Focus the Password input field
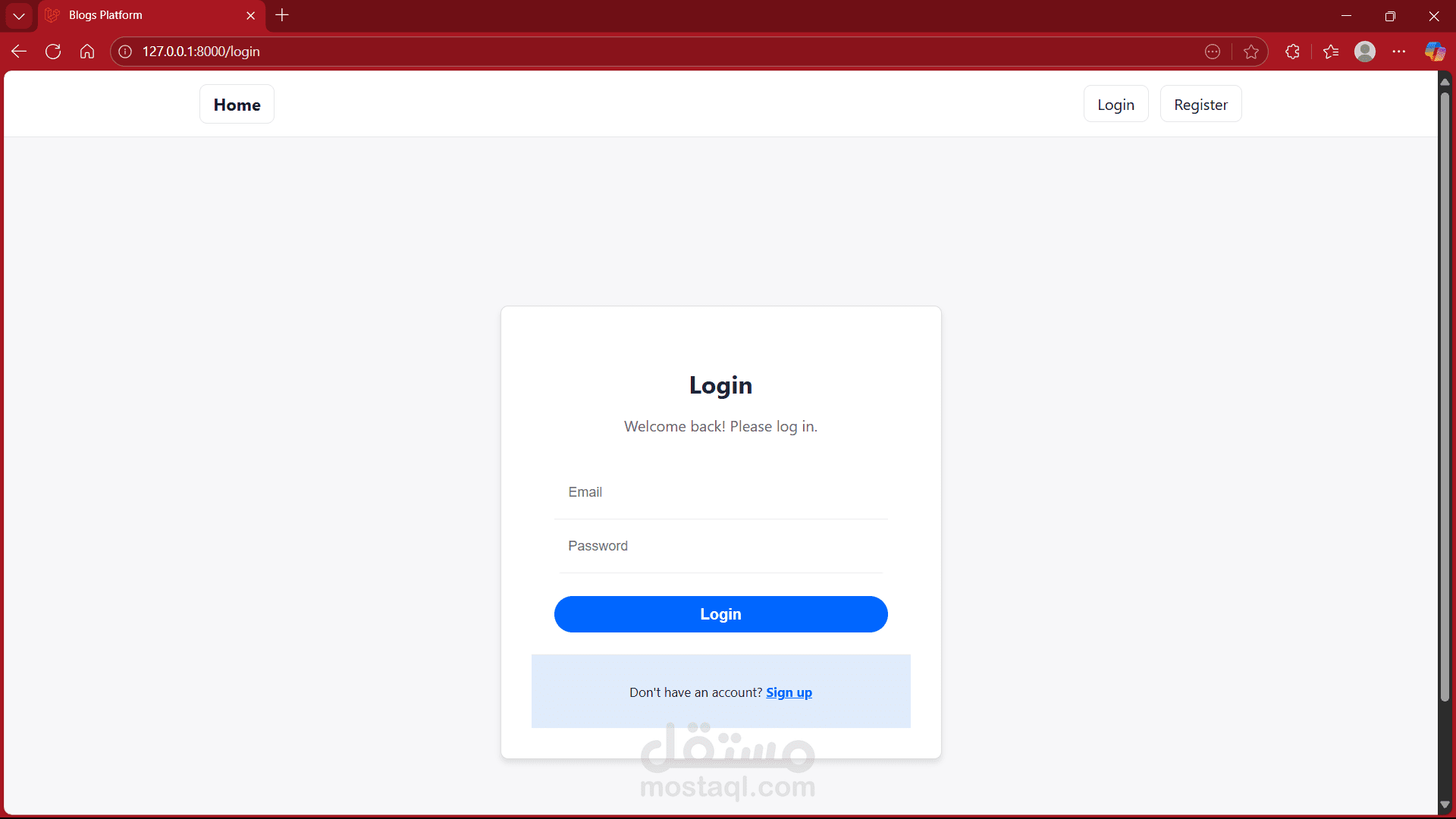The image size is (1456, 819). click(x=720, y=546)
